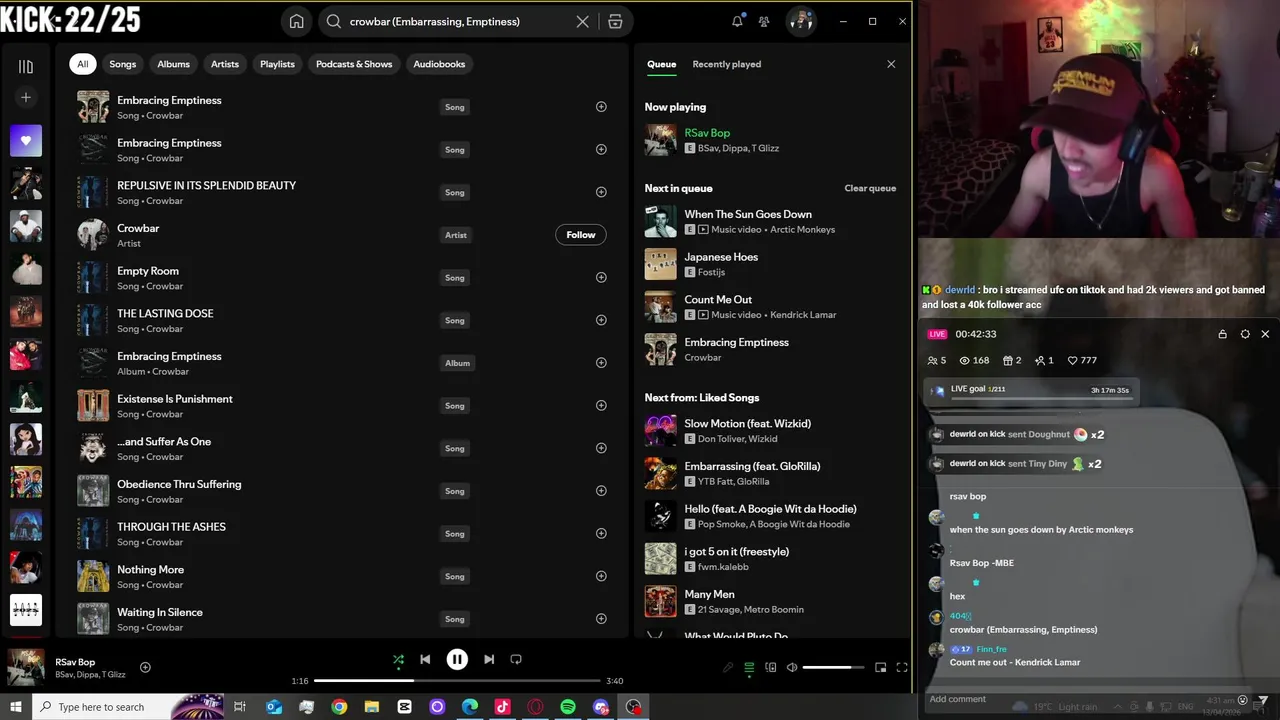Add Nothing More to Liked Songs
The height and width of the screenshot is (720, 1280).
(x=601, y=576)
